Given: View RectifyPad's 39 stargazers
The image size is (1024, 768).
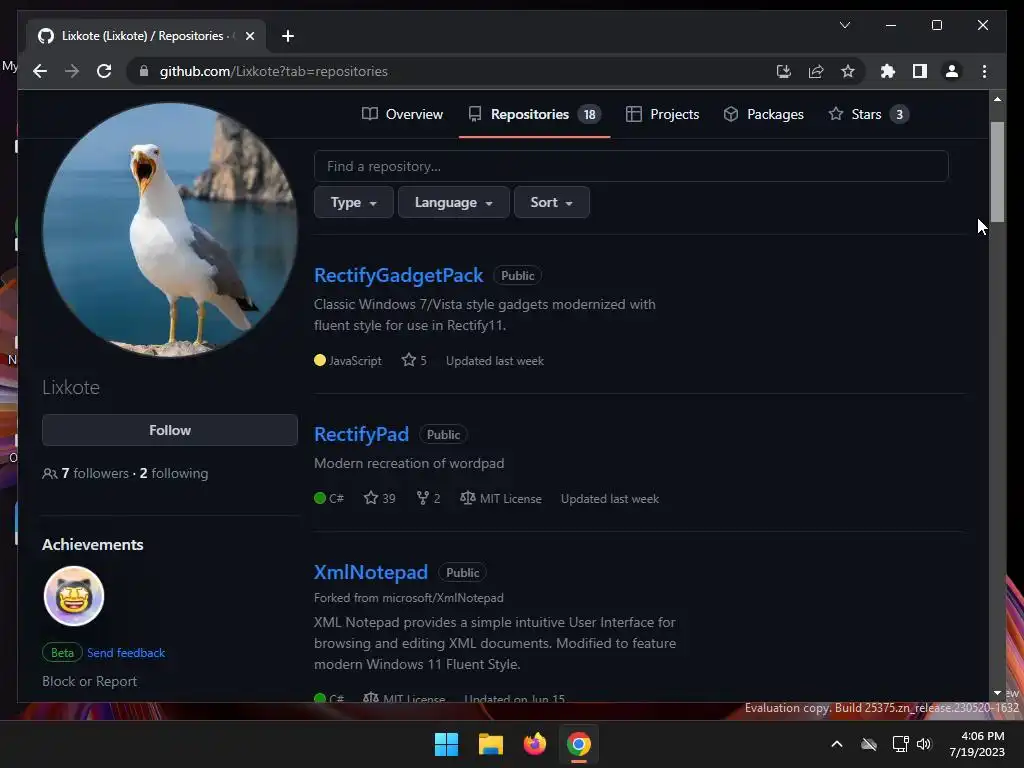Looking at the screenshot, I should coord(379,498).
